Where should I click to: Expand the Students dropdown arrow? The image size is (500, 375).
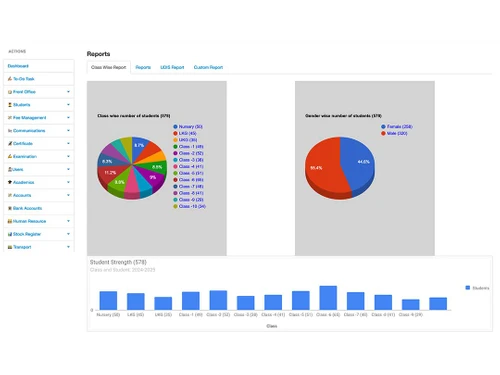point(68,105)
